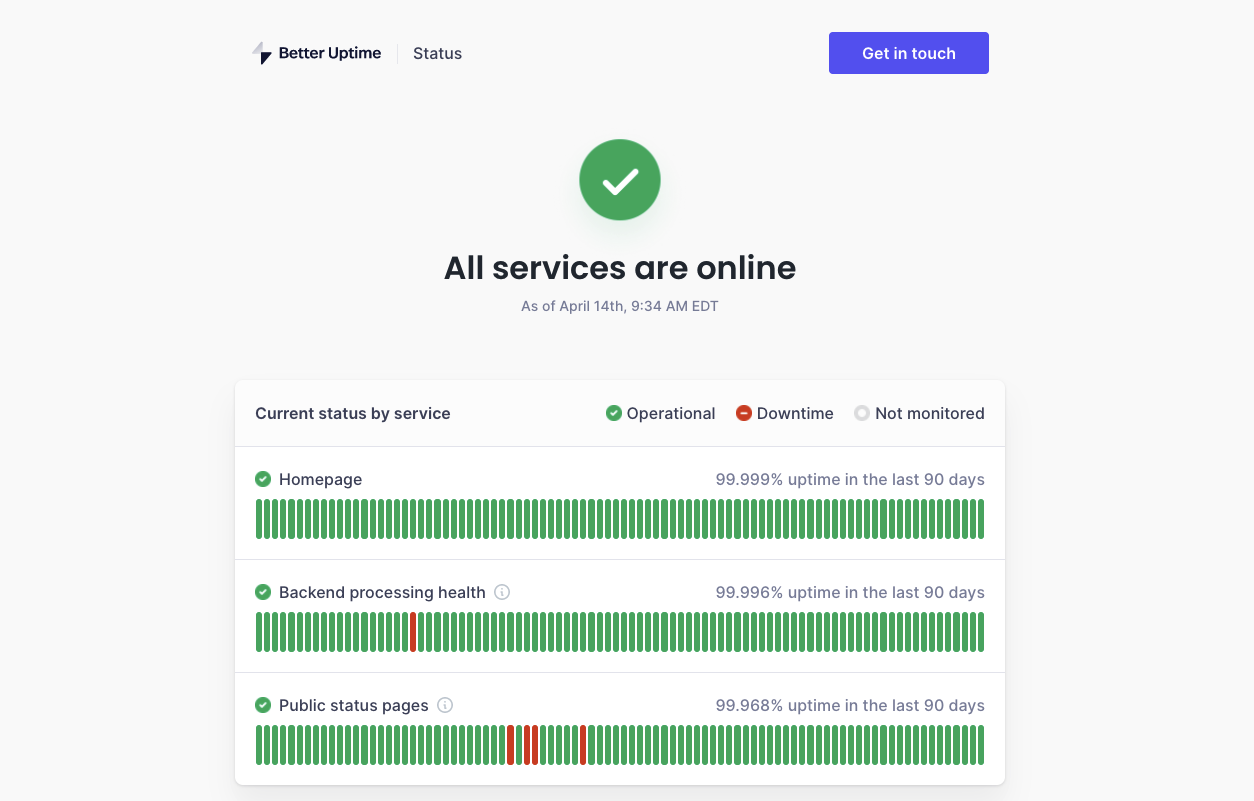The height and width of the screenshot is (801, 1254).
Task: Switch to the Status section in the header
Action: (x=437, y=53)
